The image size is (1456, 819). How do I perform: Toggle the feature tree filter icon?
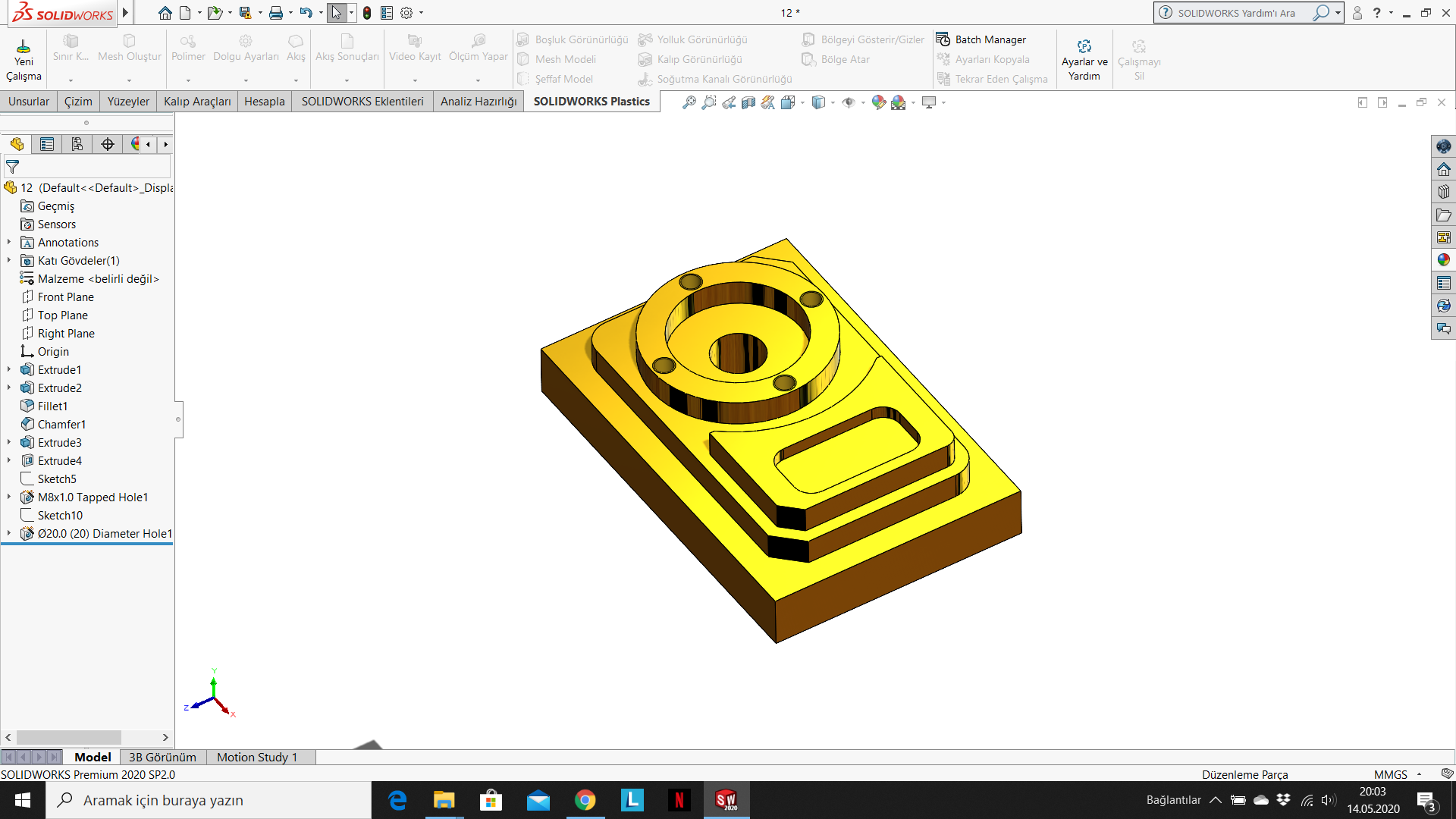[x=13, y=166]
